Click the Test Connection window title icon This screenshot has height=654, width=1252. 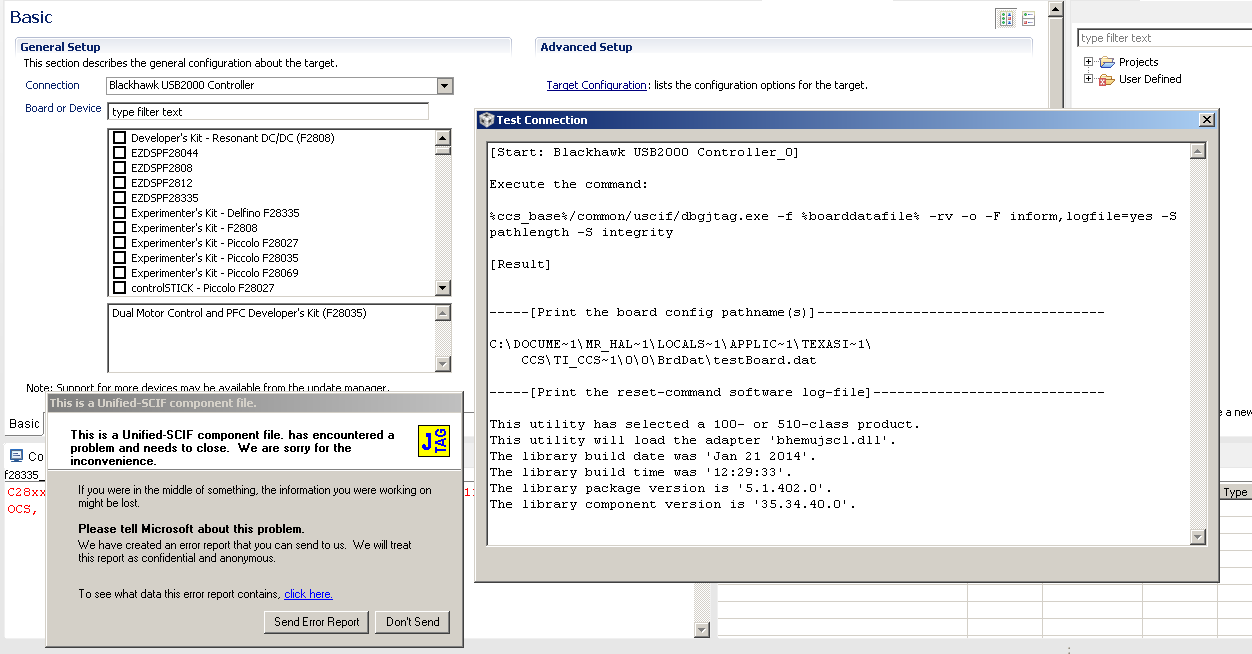(486, 120)
